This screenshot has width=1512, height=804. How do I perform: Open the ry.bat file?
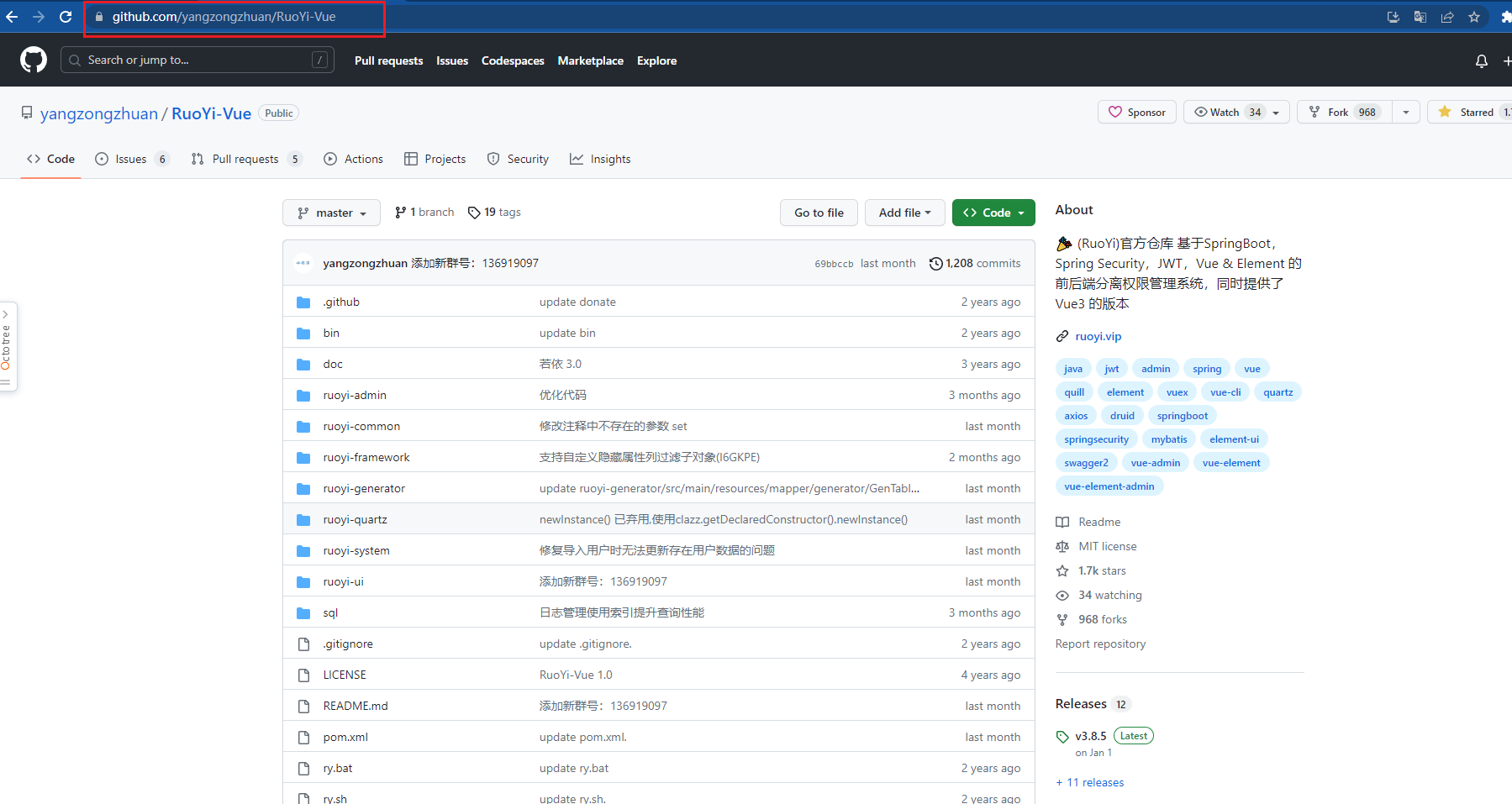[x=338, y=769]
